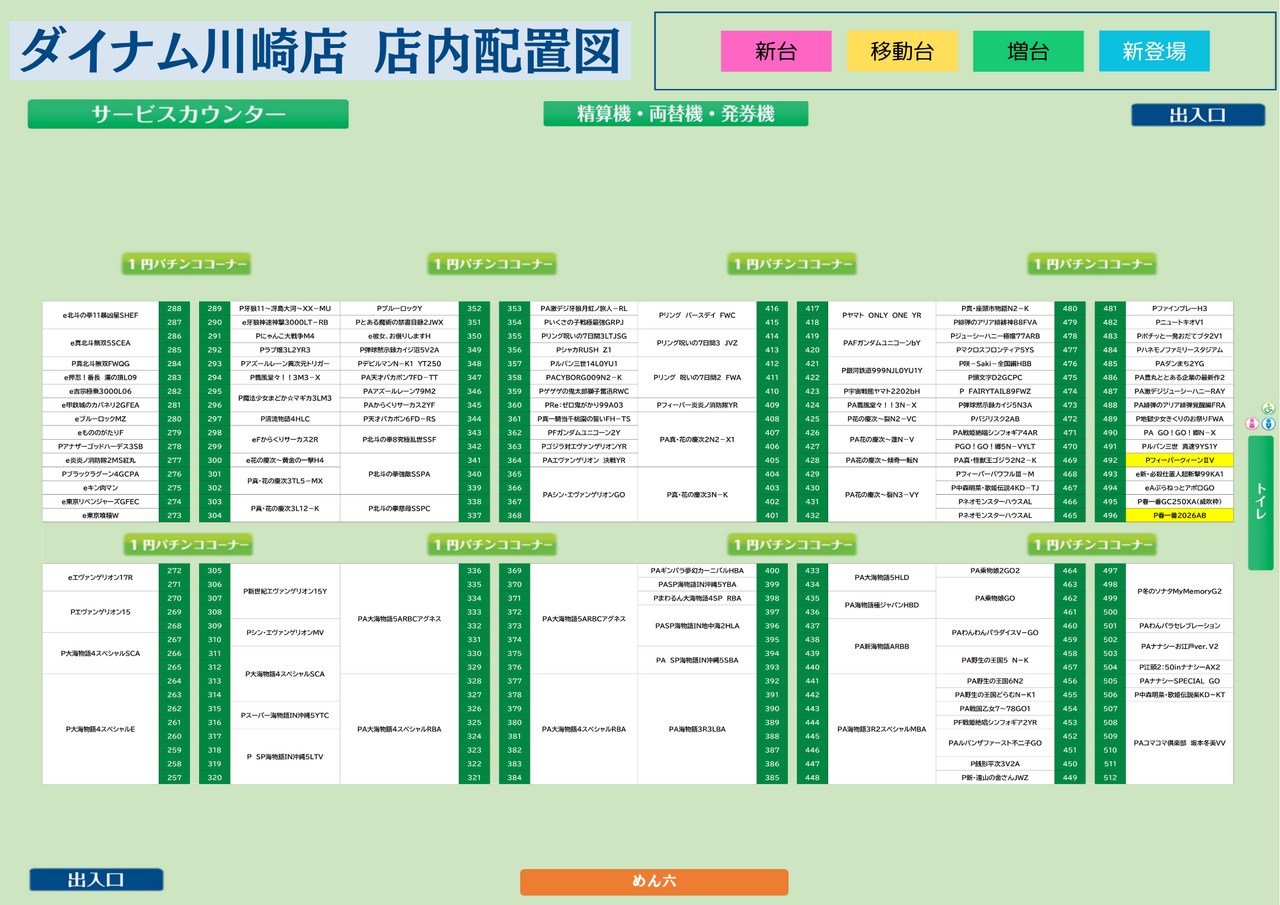Click the e真北斗無双5SCEA cell
Image resolution: width=1280 pixels, height=905 pixels.
(101, 343)
